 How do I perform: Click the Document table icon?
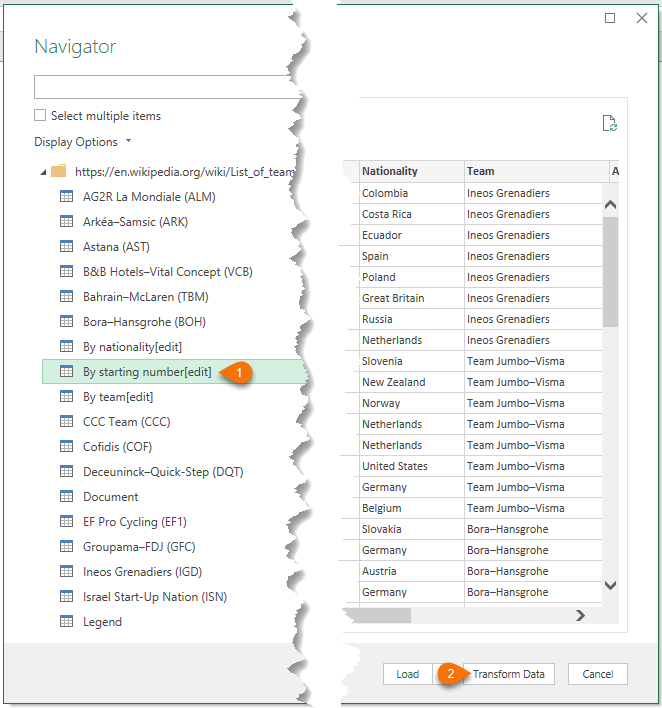(66, 497)
